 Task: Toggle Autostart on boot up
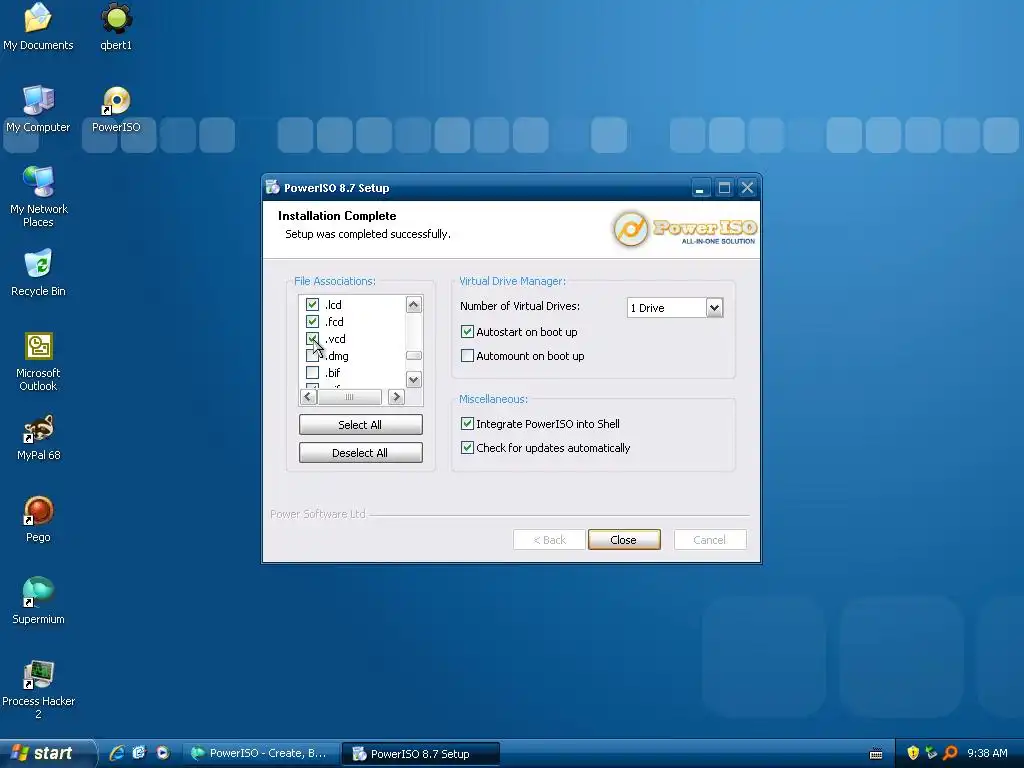(467, 332)
